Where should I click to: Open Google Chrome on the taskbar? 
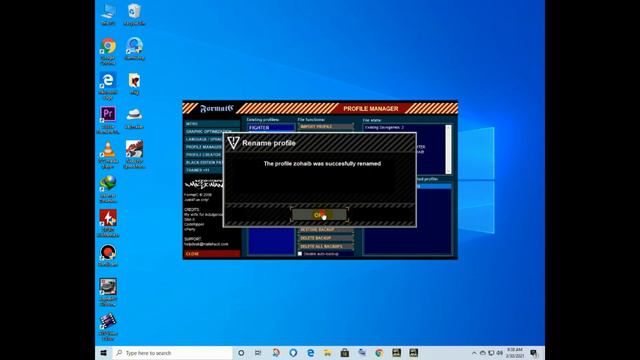[x=379, y=353]
